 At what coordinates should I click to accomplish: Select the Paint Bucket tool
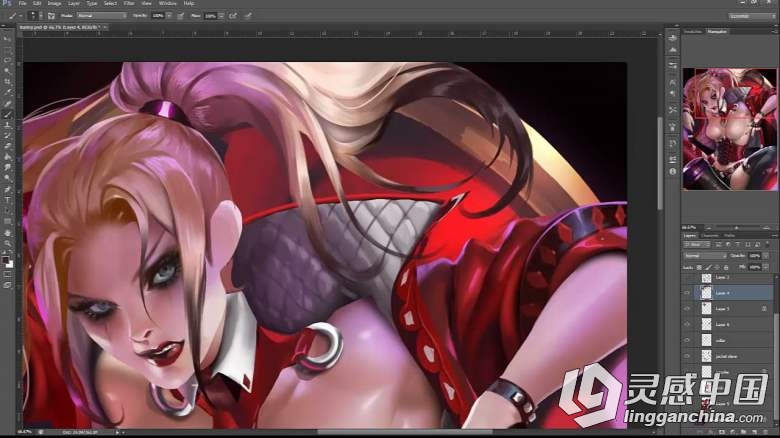(7, 157)
